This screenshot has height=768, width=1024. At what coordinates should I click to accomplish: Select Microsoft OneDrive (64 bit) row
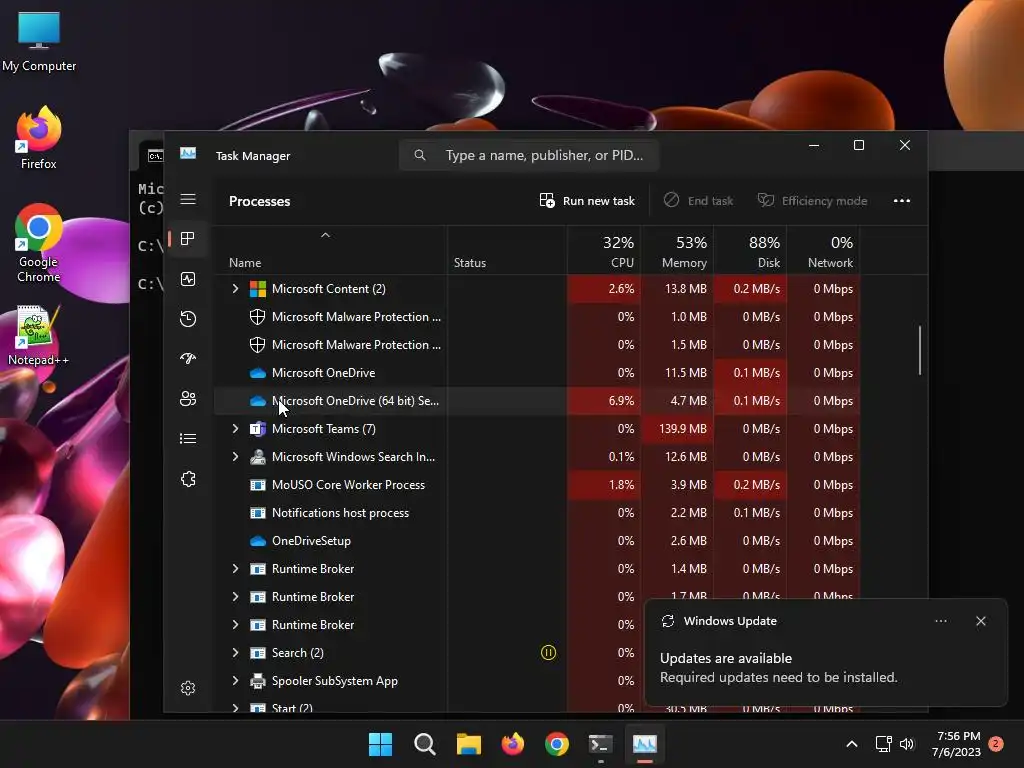pyautogui.click(x=537, y=401)
